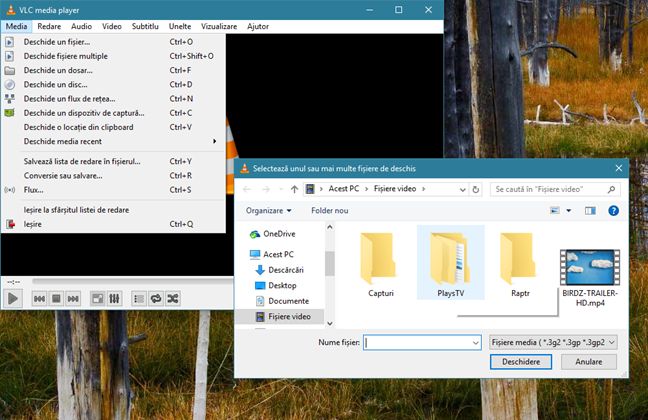
Task: Click the 'Nume fișier' input field
Action: (422, 342)
